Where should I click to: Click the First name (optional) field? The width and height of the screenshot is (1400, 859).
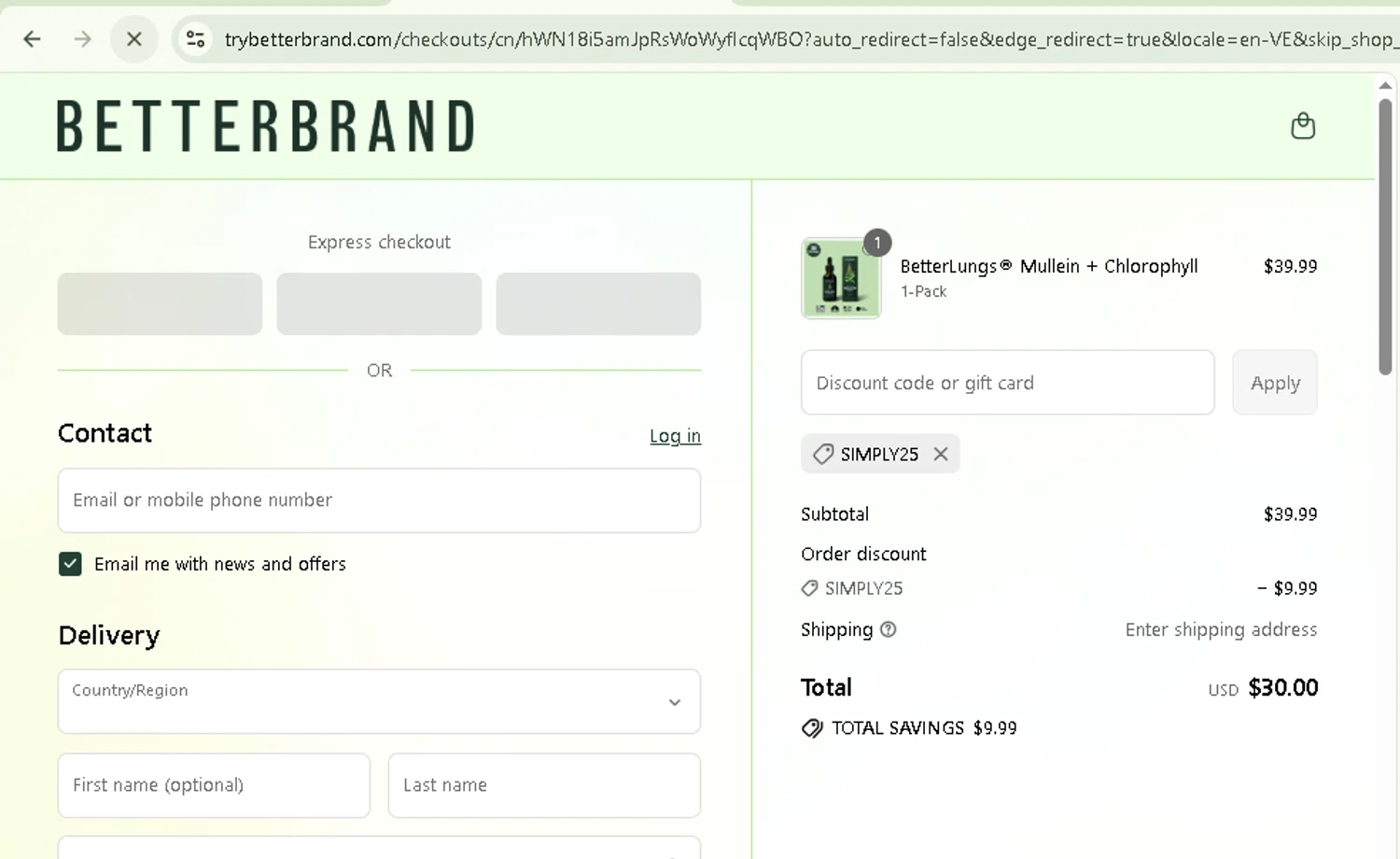pyautogui.click(x=214, y=785)
